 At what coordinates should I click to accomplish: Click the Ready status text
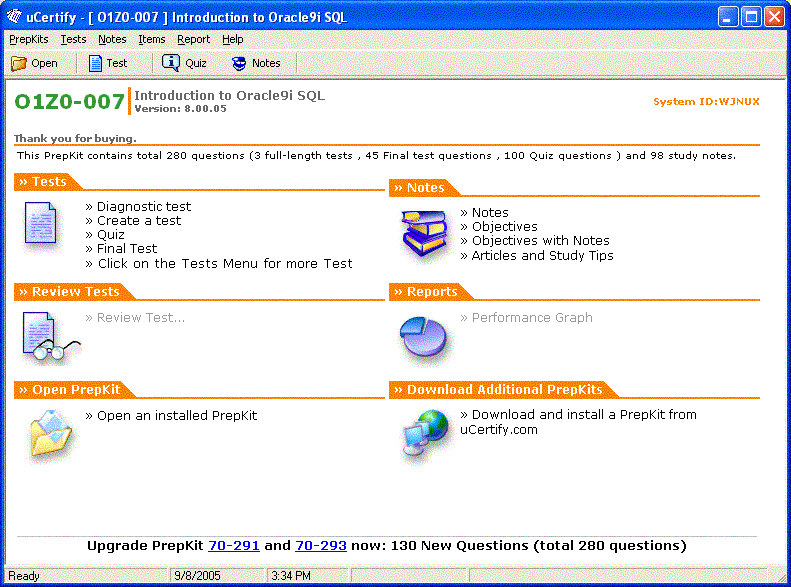click(x=24, y=575)
